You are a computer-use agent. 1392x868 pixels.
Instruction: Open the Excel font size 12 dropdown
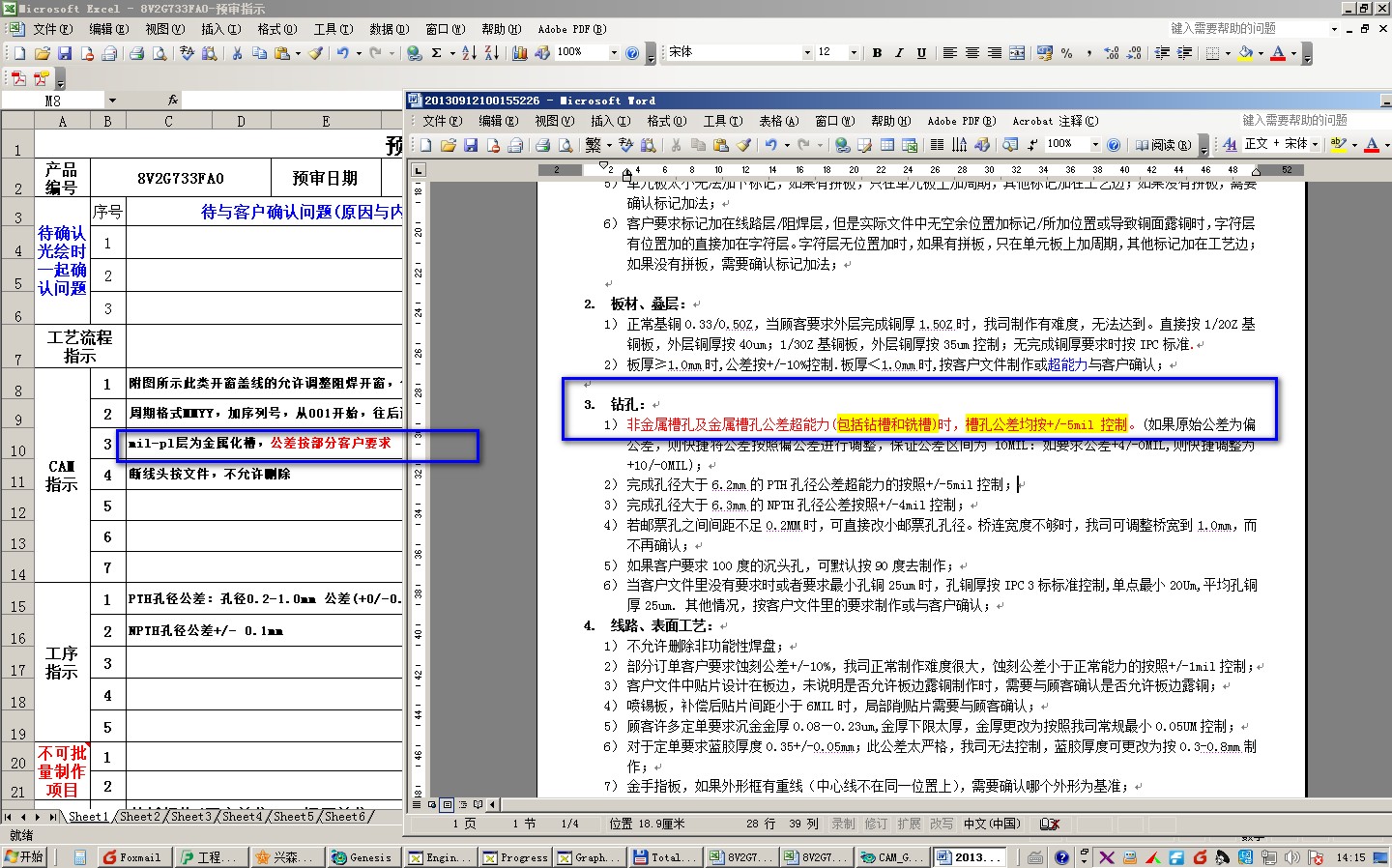(x=854, y=53)
